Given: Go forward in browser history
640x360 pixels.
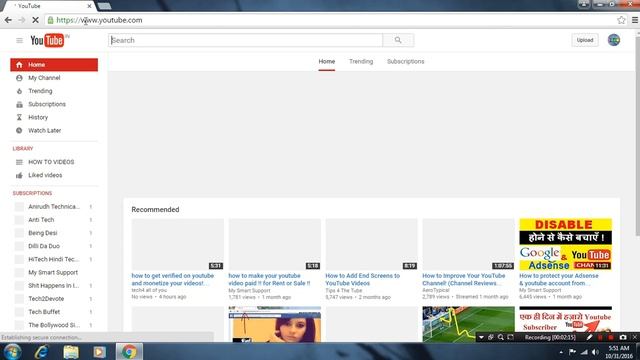Looking at the screenshot, I should pyautogui.click(x=22, y=20).
